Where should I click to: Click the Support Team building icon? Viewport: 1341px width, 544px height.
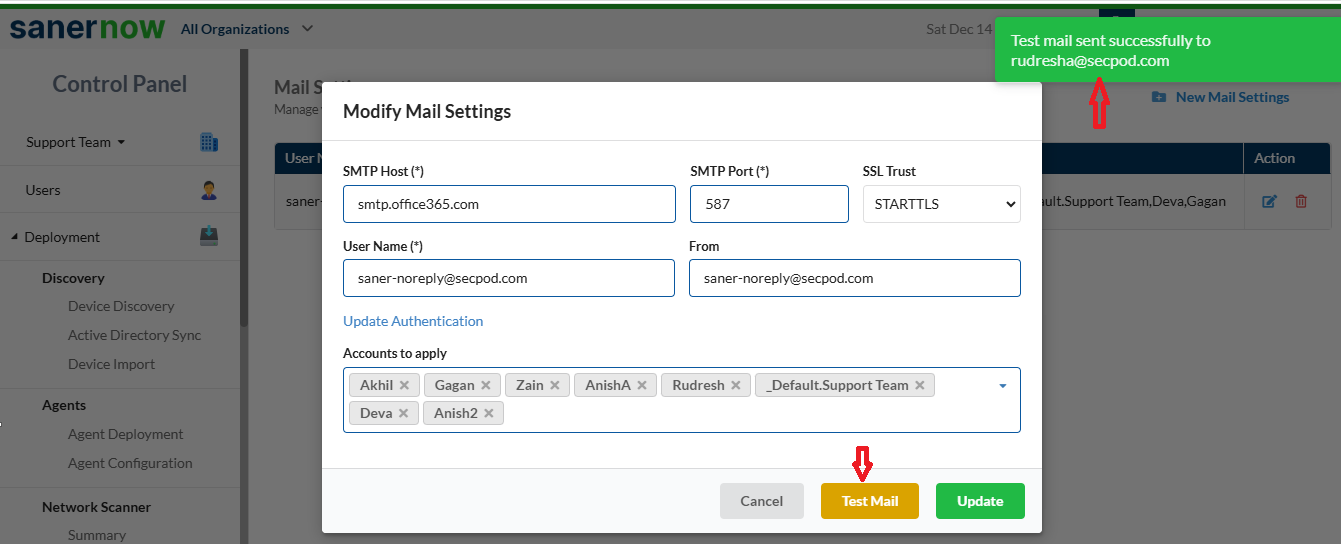click(x=209, y=142)
